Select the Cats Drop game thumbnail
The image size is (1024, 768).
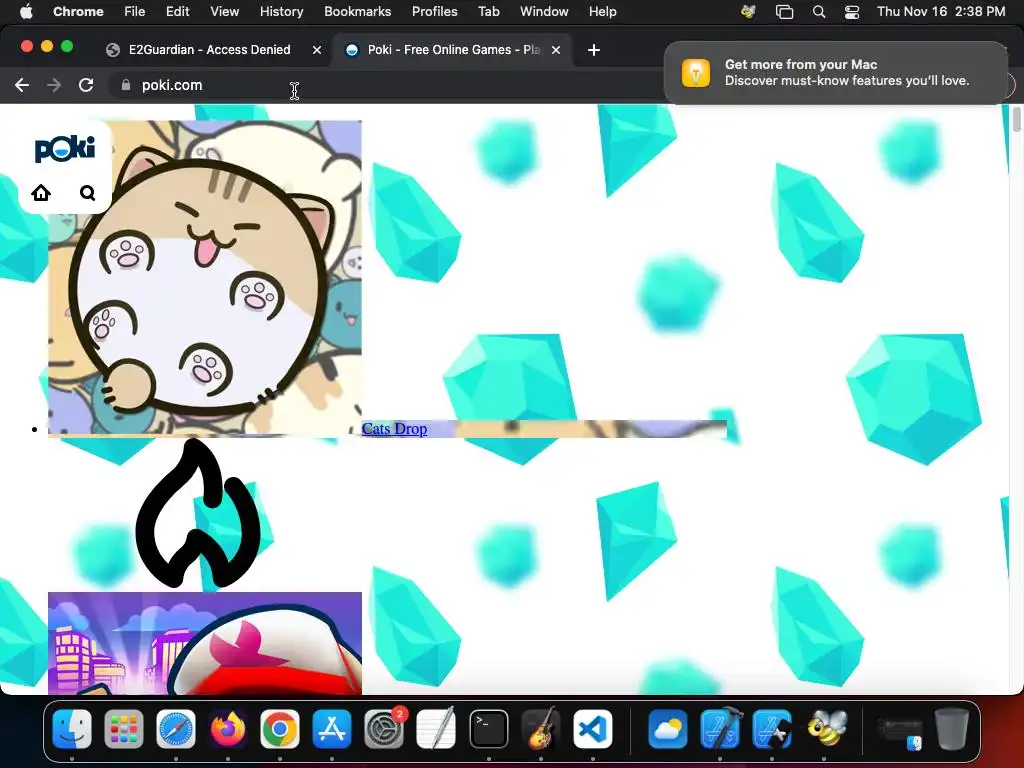(x=205, y=278)
